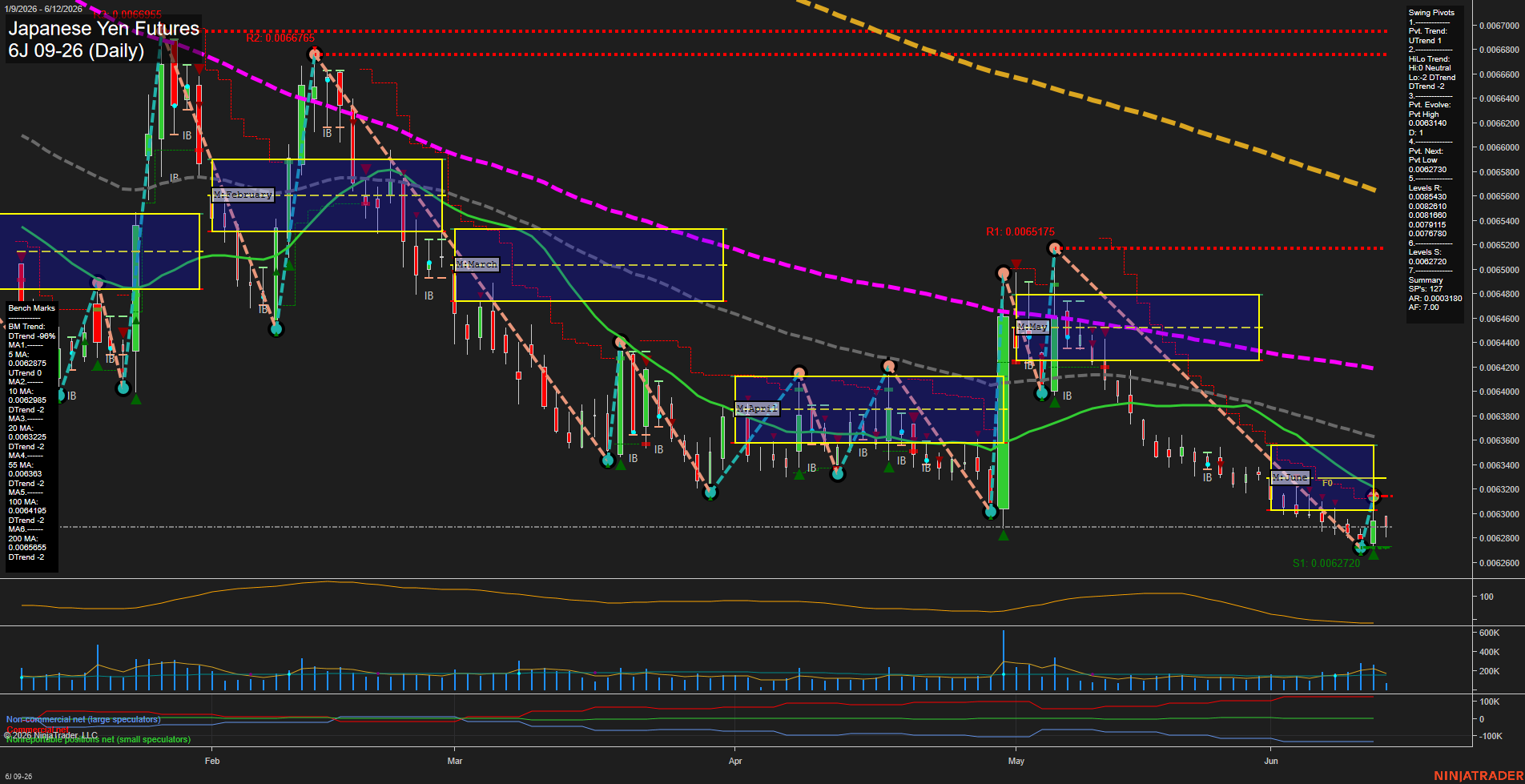The image size is (1525, 784).
Task: Click the 'Feb' label on the time axis
Action: (212, 761)
